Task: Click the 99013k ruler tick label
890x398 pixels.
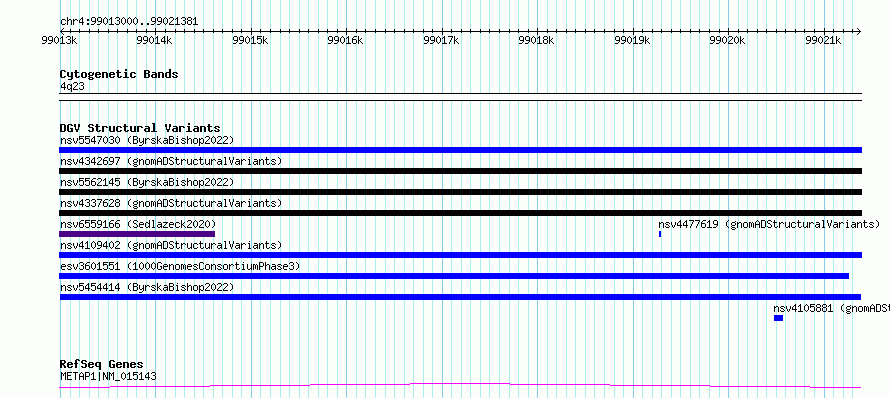Action: [x=60, y=40]
